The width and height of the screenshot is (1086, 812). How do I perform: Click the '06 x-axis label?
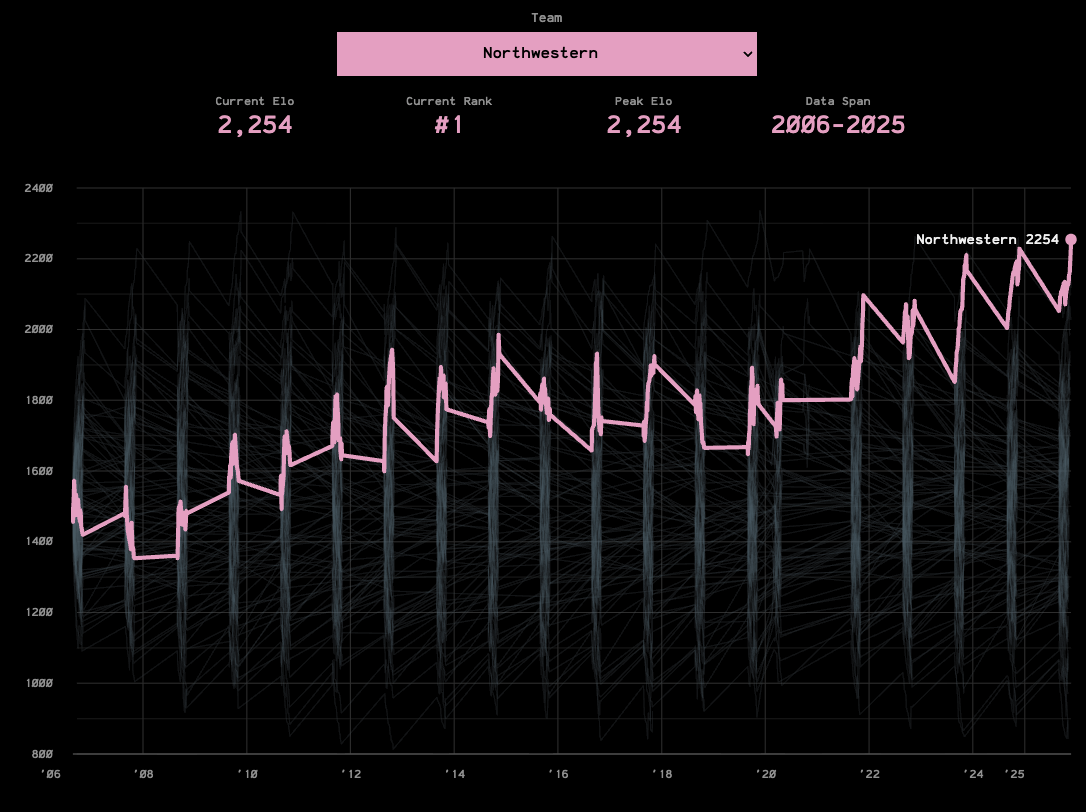coord(51,774)
